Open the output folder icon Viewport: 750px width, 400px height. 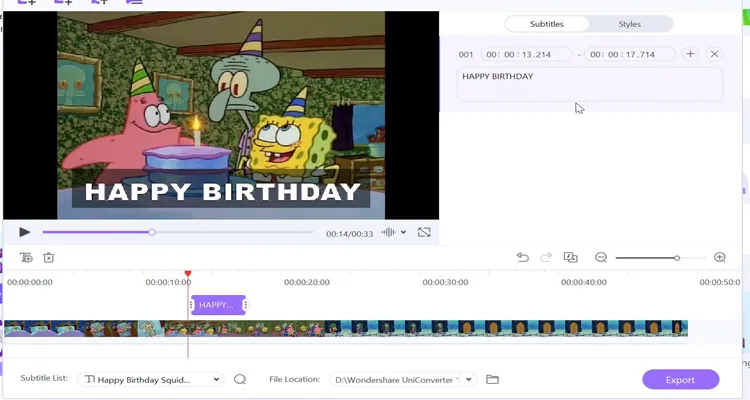point(492,380)
